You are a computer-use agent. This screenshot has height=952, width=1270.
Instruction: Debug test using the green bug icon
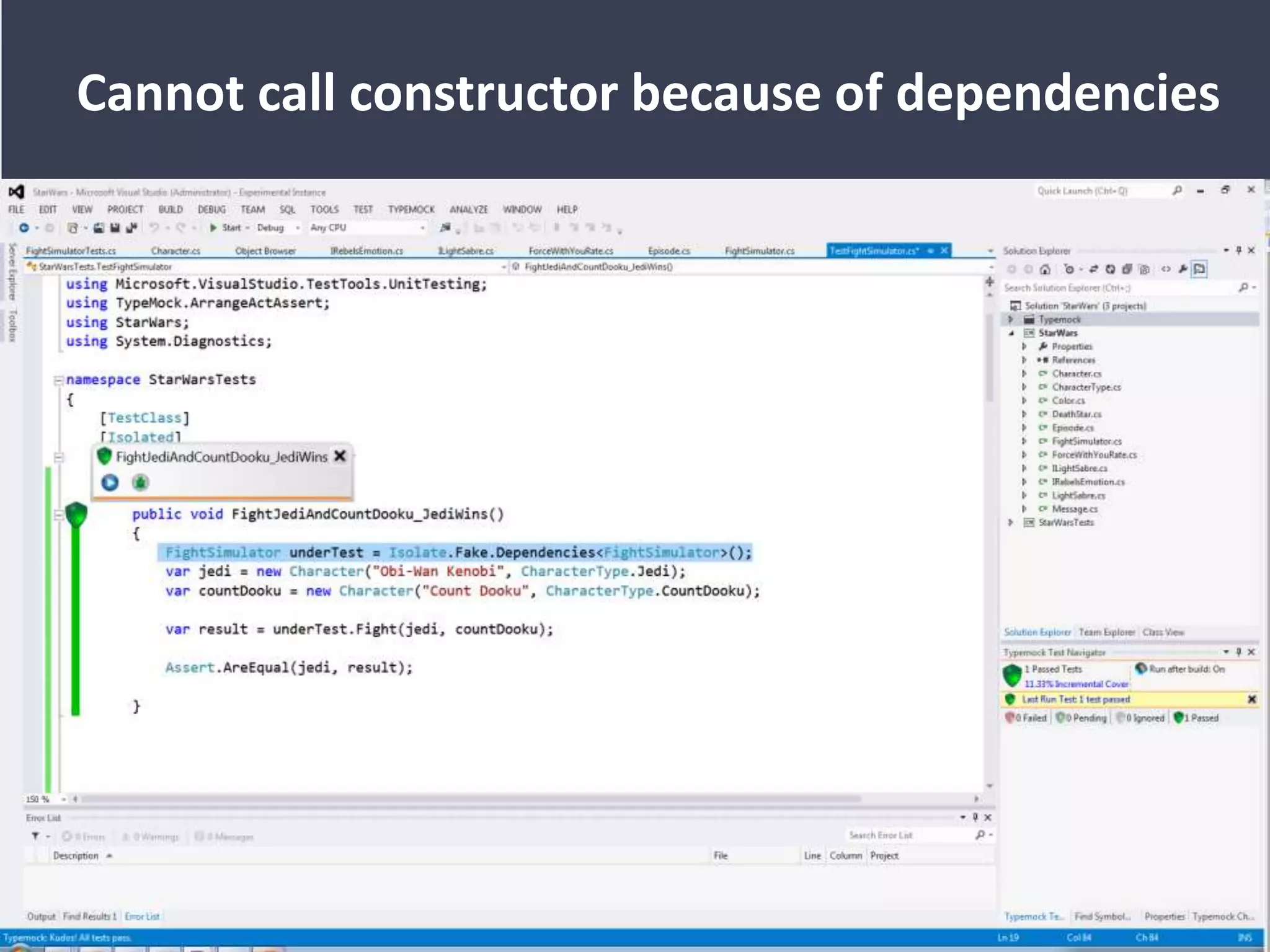pos(140,482)
